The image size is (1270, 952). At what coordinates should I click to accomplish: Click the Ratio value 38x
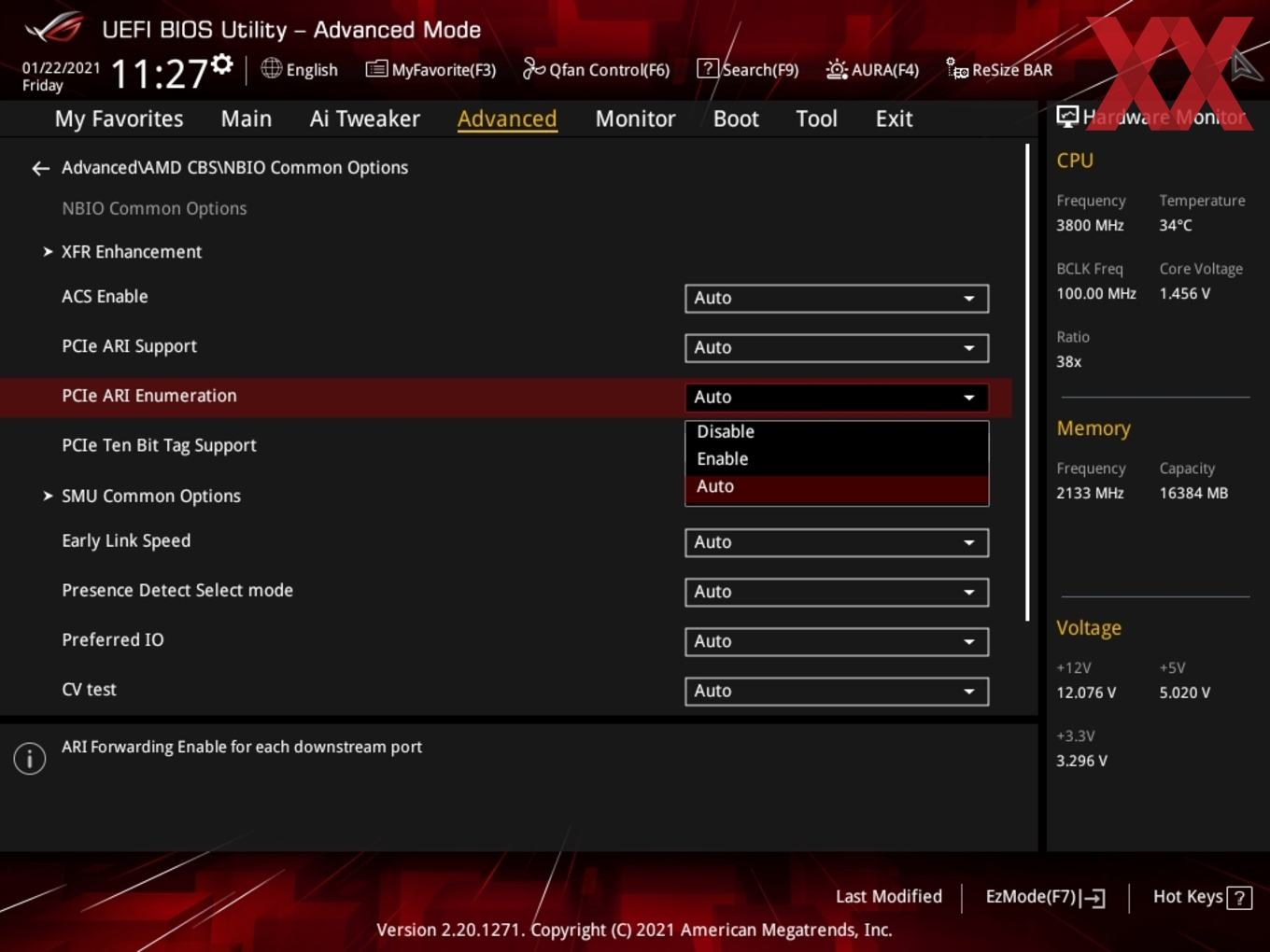1069,362
